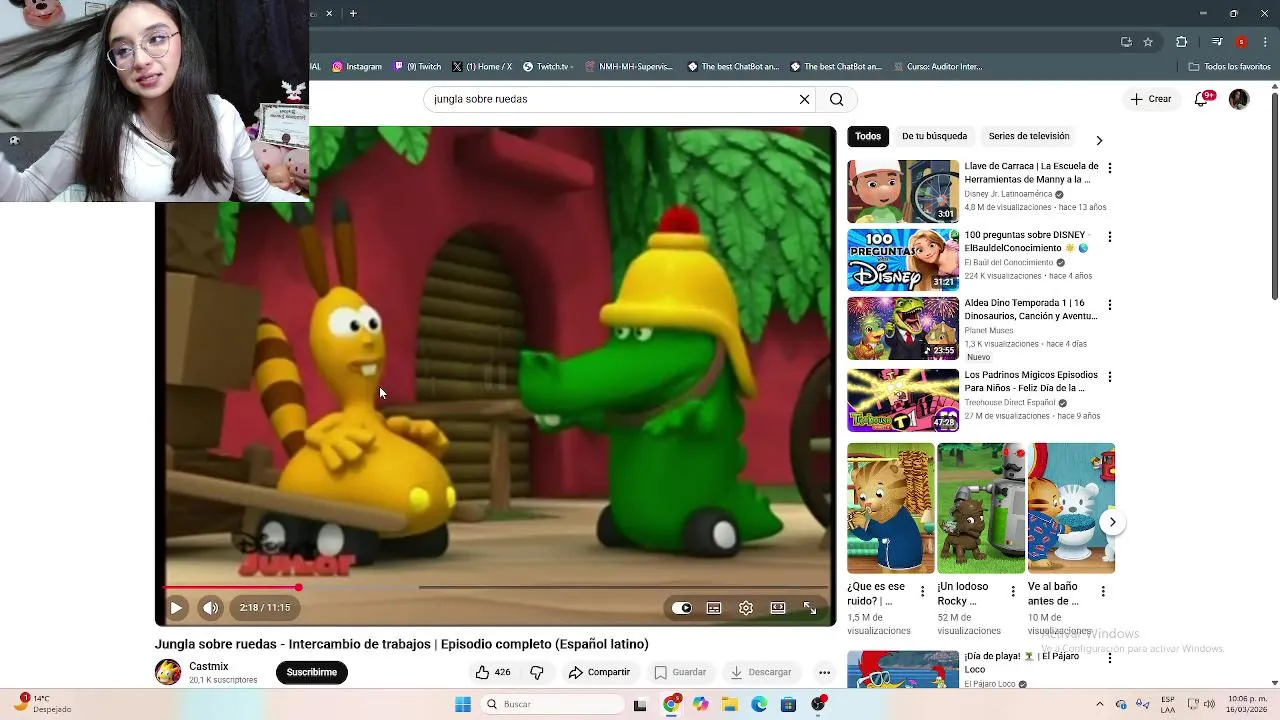Mute the video volume
Viewport: 1280px width, 720px height.
pos(210,607)
